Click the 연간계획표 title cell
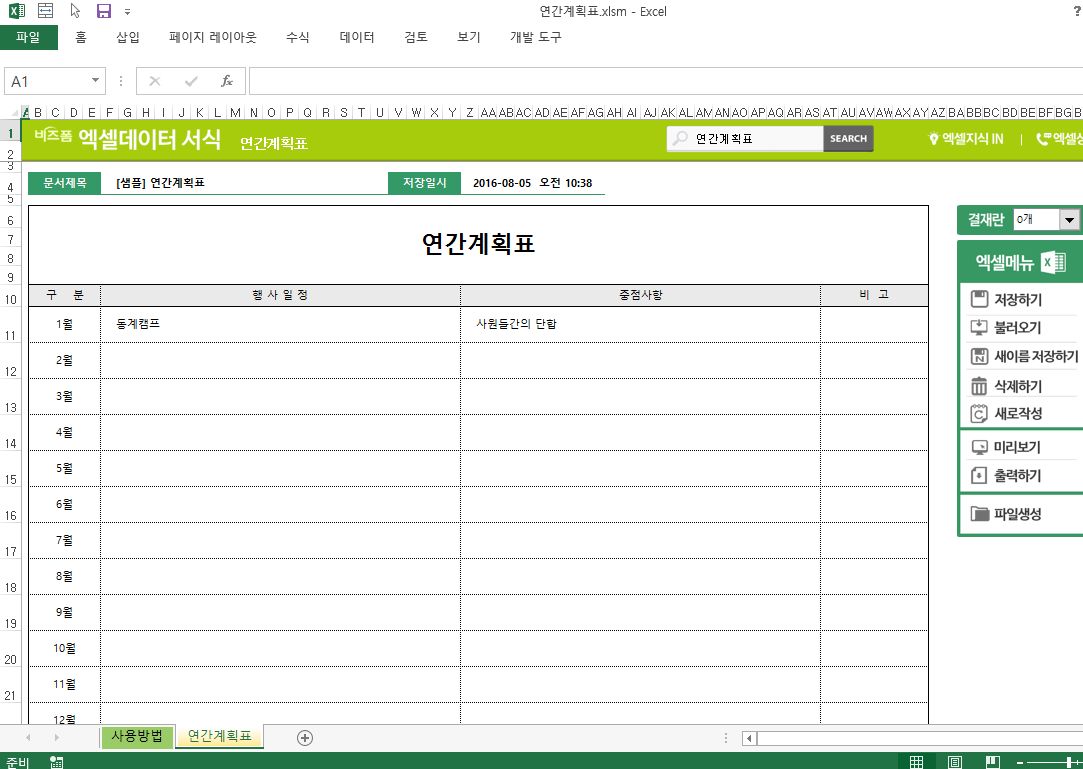This screenshot has height=769, width=1083. tap(478, 244)
